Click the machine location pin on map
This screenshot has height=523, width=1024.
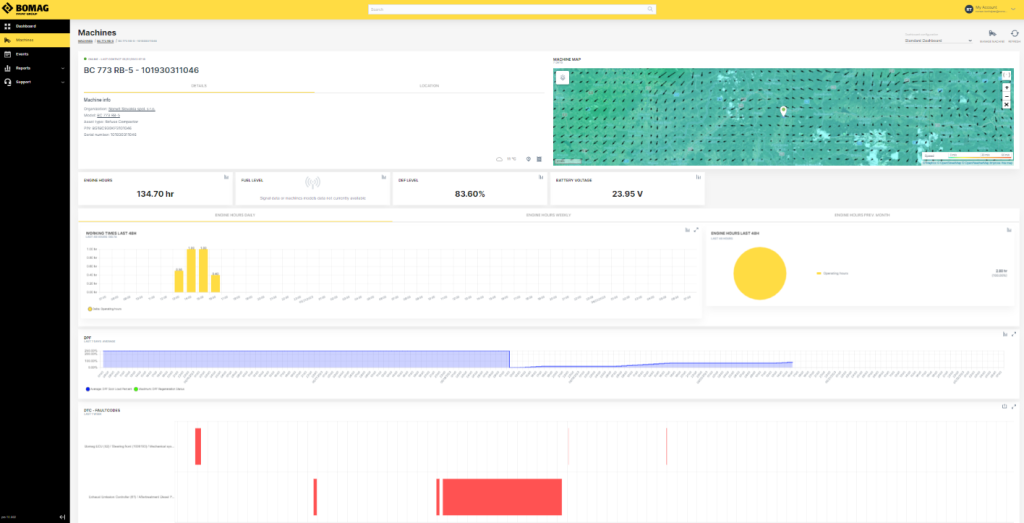point(783,111)
